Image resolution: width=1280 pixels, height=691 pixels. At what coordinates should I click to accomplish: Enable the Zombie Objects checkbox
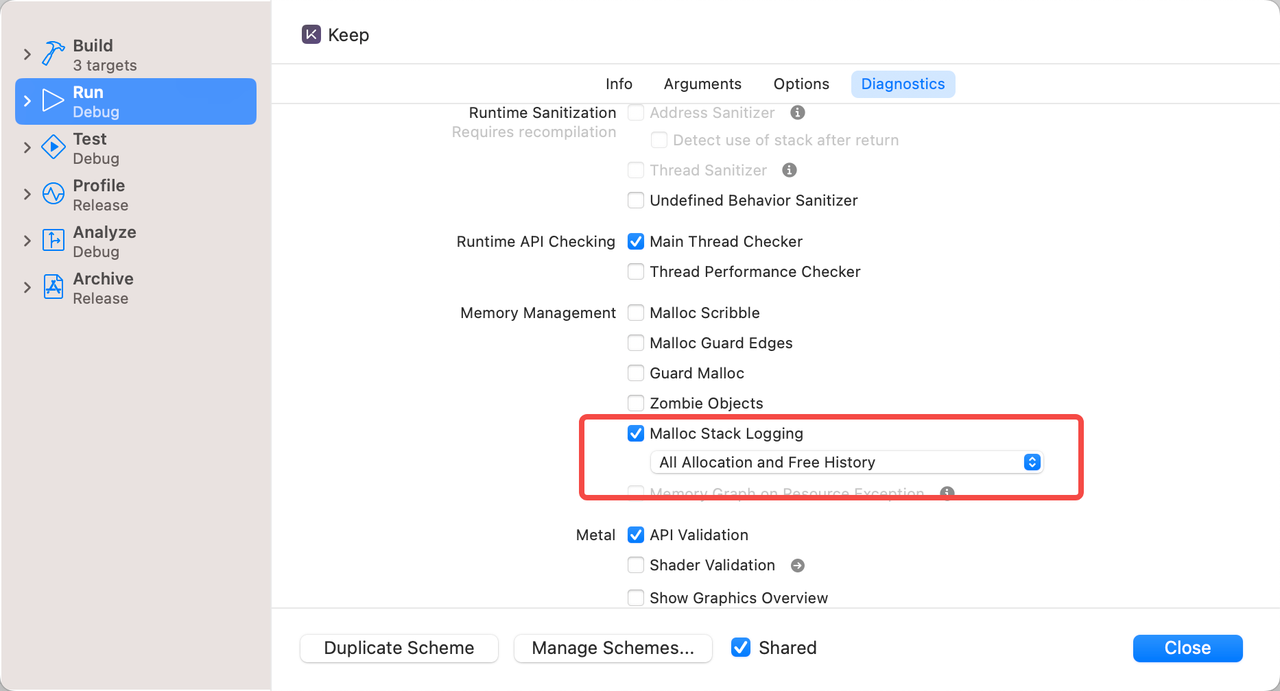(636, 403)
